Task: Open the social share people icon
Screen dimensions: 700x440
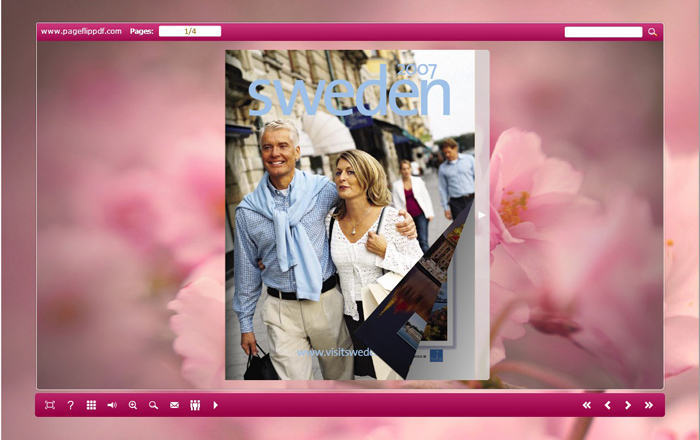Action: (195, 405)
